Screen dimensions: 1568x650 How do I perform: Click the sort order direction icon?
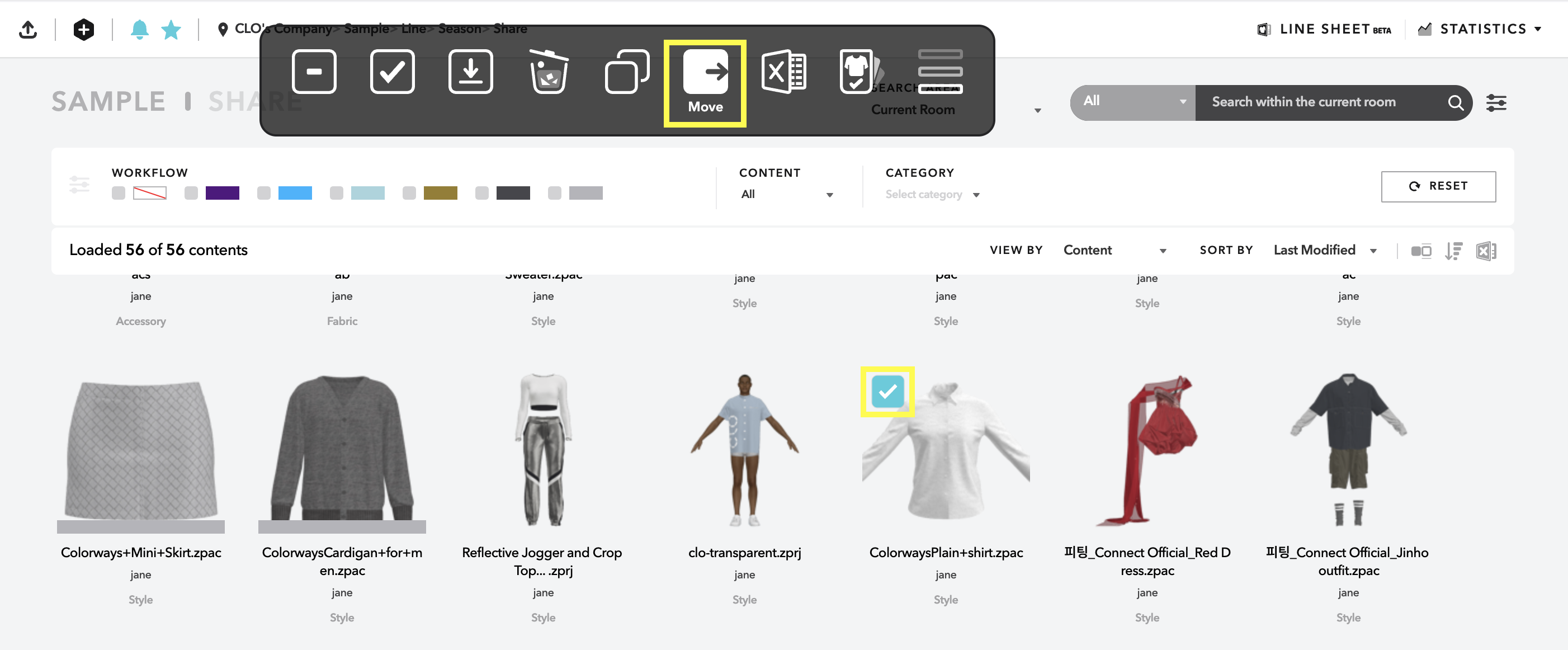1453,251
